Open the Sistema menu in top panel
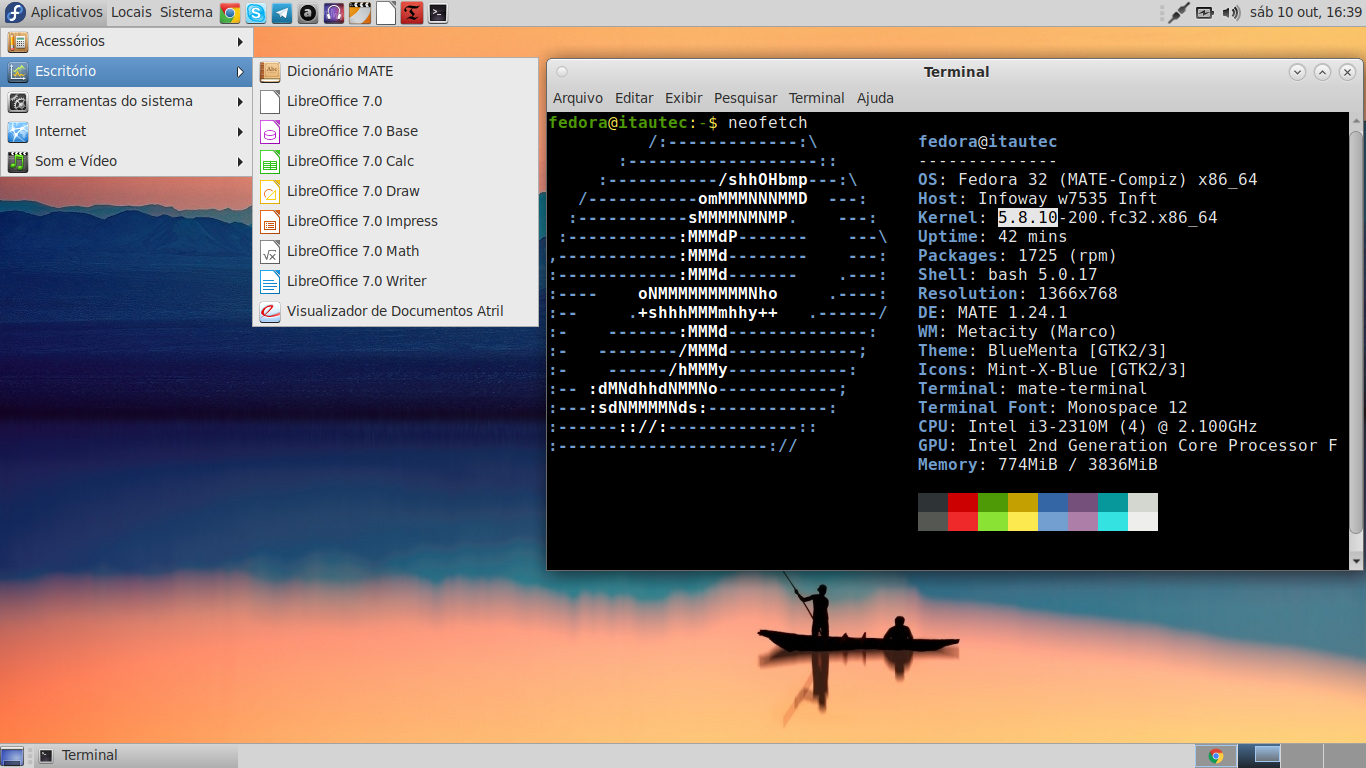Image resolution: width=1366 pixels, height=768 pixels. (x=186, y=13)
